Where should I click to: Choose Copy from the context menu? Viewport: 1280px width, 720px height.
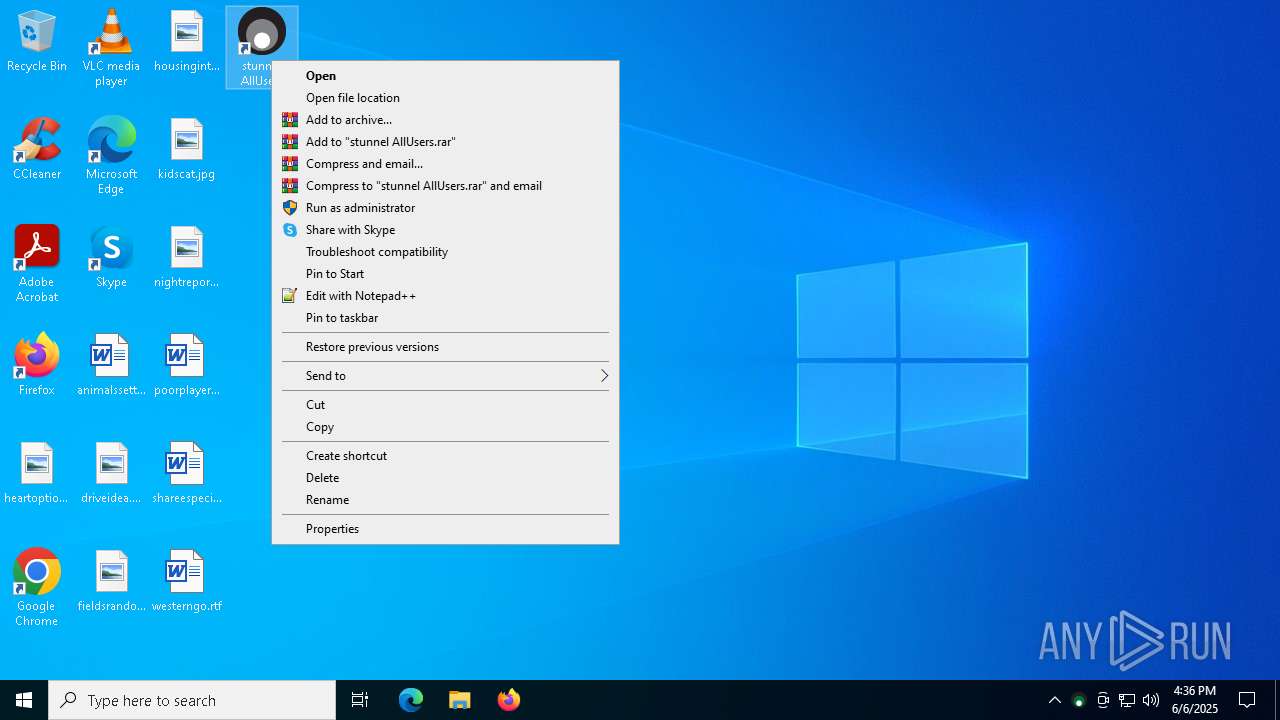pos(445,427)
